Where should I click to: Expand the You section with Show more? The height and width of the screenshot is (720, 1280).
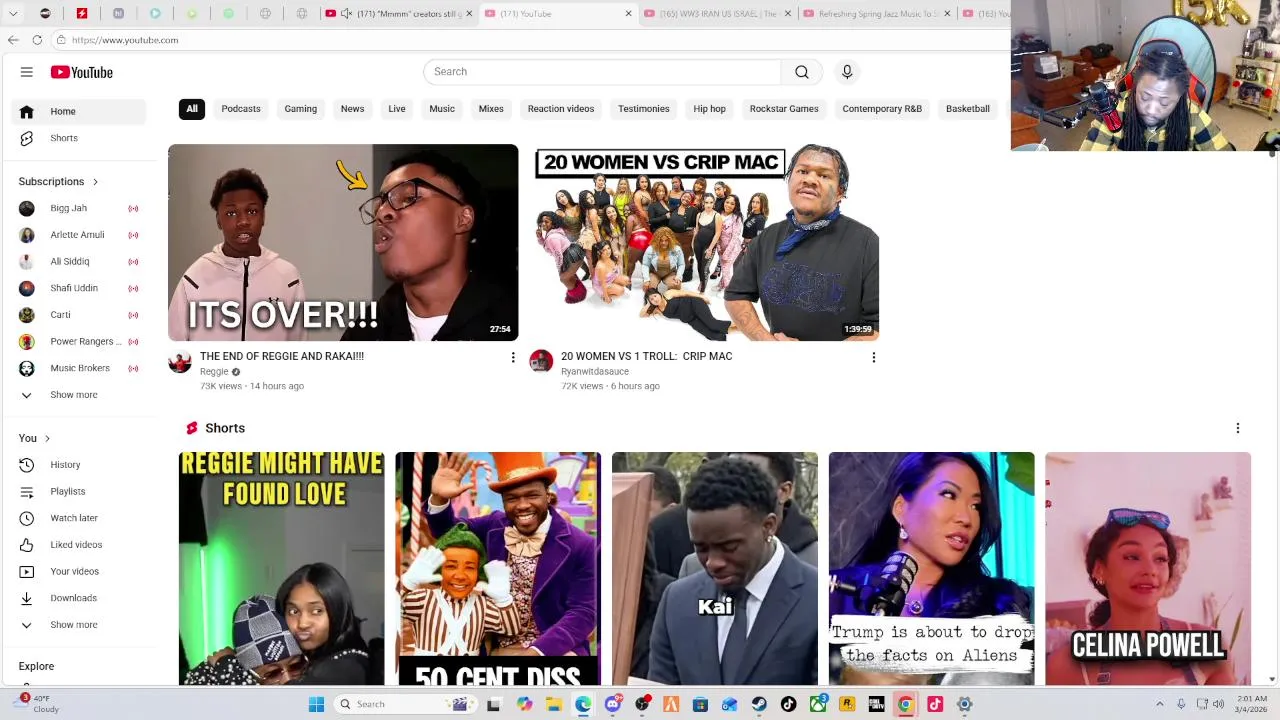click(79, 625)
